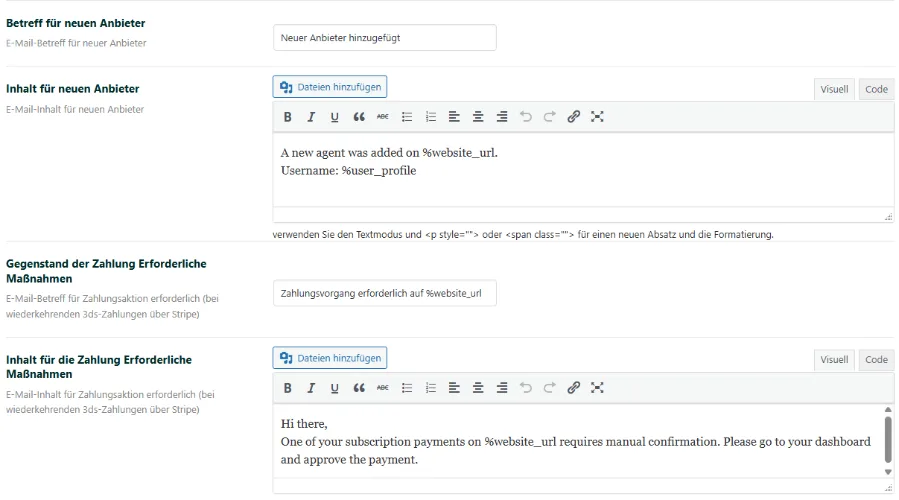Apply strikethrough in the payment action content editor

(382, 388)
